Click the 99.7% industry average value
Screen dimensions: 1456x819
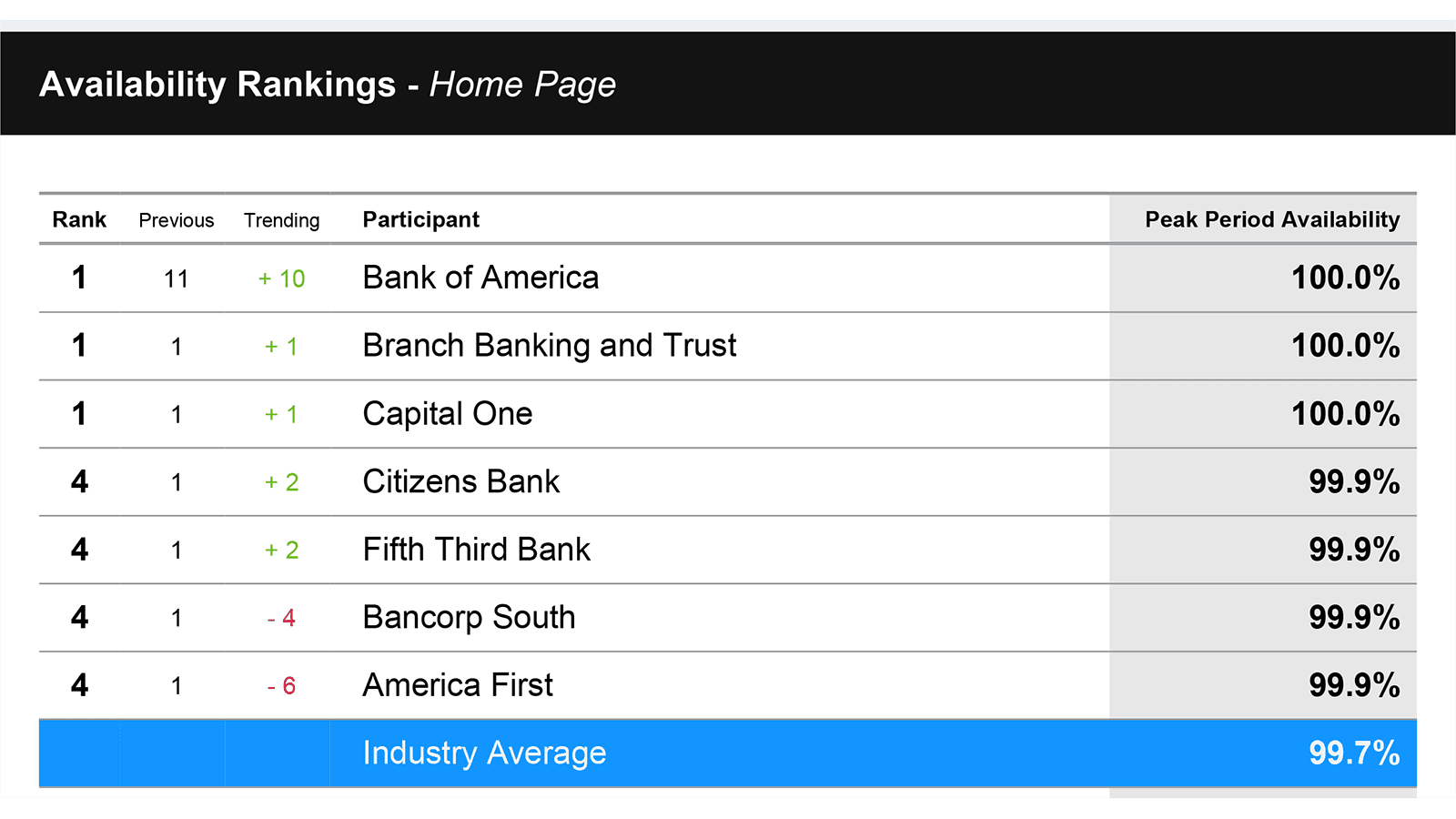[1354, 753]
